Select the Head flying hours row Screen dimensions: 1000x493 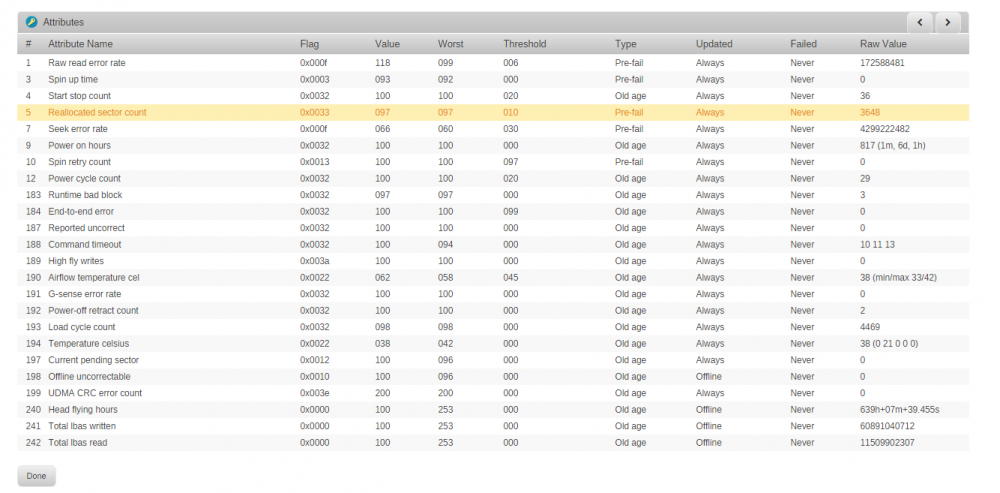(x=493, y=410)
